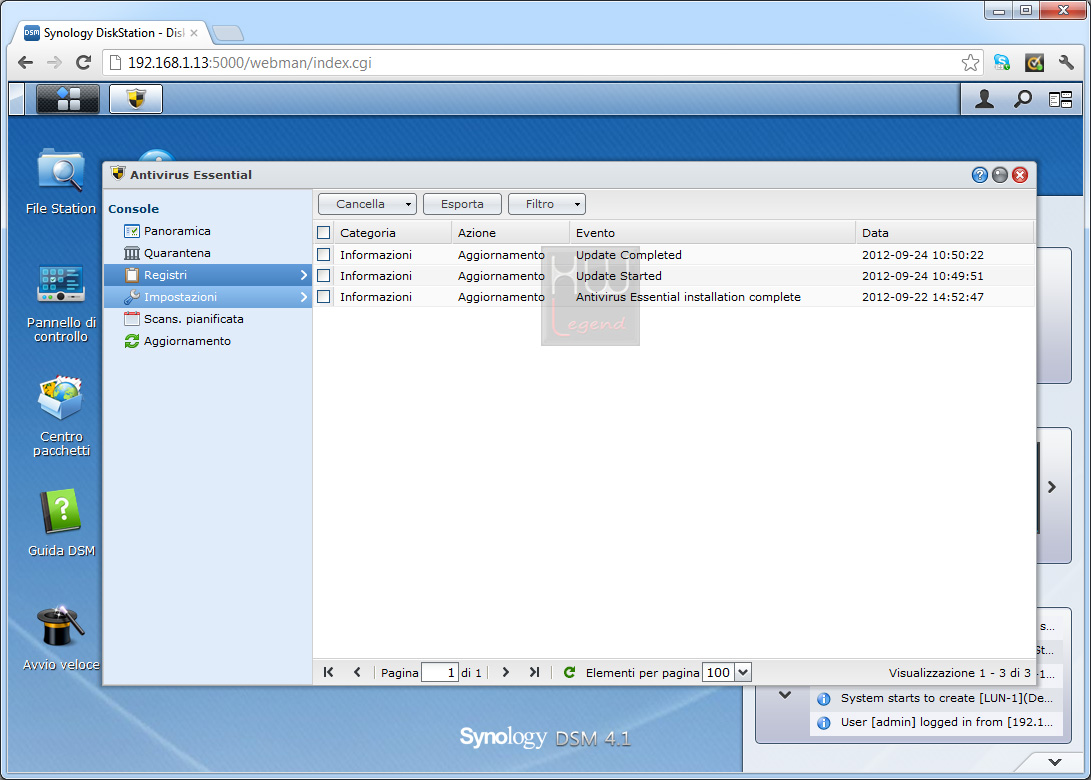Switch to the Synology DiskStation browser tab
The image size is (1091, 780).
click(111, 33)
